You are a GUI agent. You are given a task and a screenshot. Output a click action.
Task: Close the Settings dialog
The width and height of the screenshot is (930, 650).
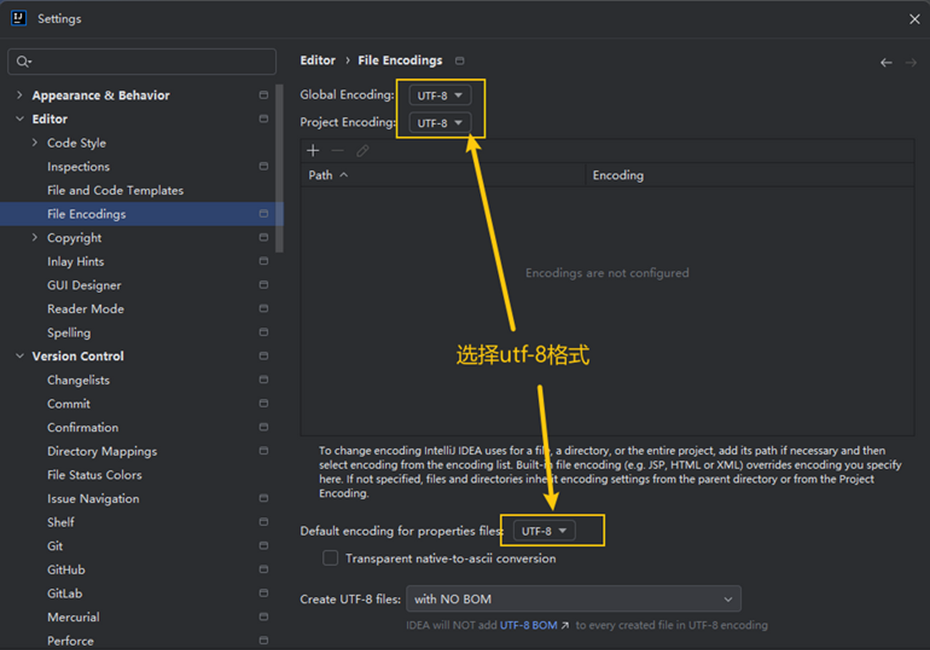click(x=915, y=19)
